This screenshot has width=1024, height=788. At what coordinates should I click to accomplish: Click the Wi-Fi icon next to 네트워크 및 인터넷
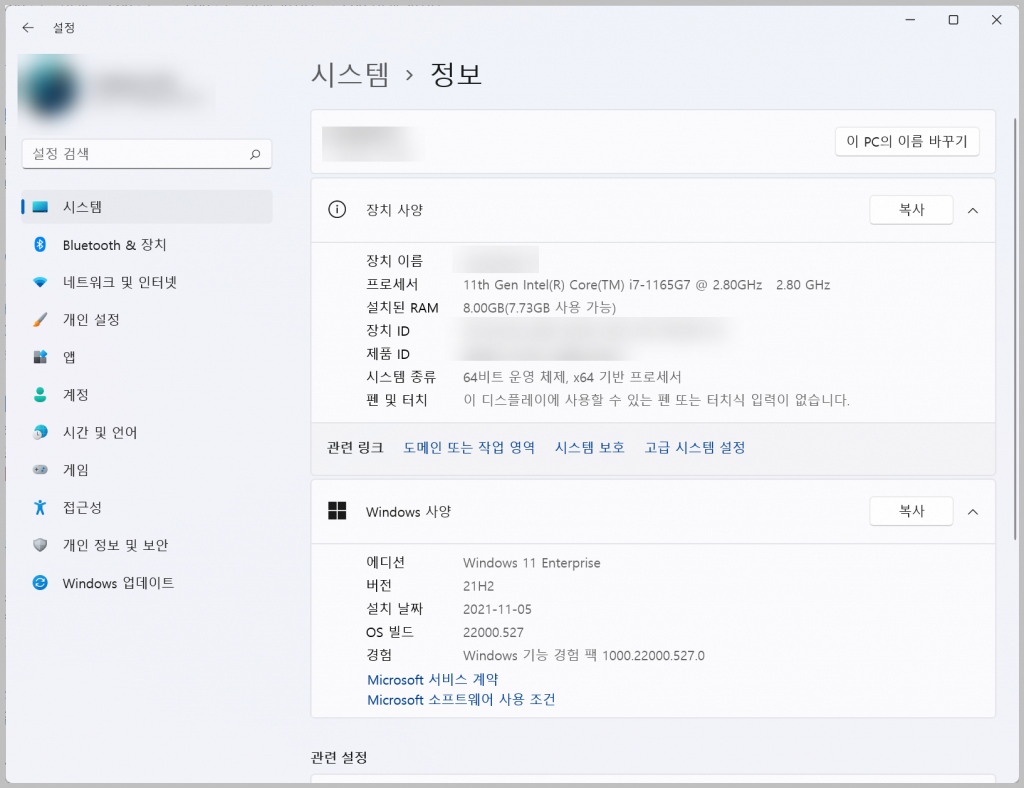click(40, 282)
